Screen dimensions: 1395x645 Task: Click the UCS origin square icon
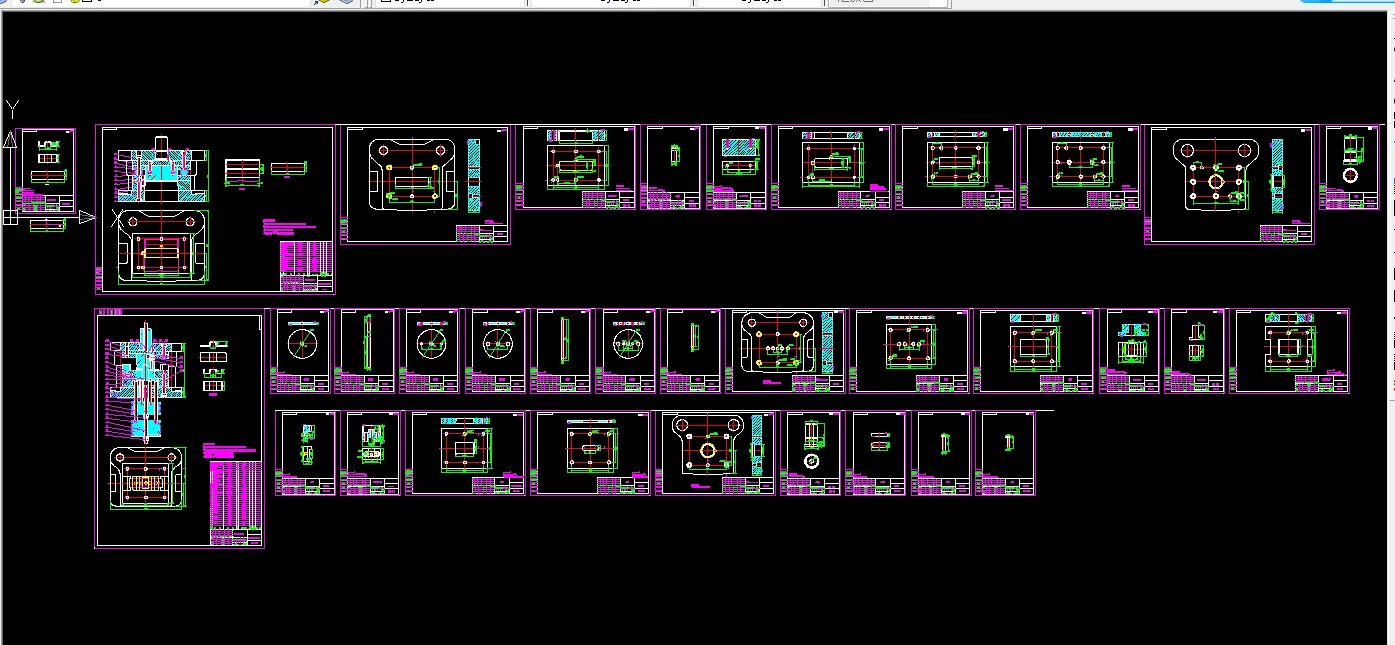click(9, 216)
